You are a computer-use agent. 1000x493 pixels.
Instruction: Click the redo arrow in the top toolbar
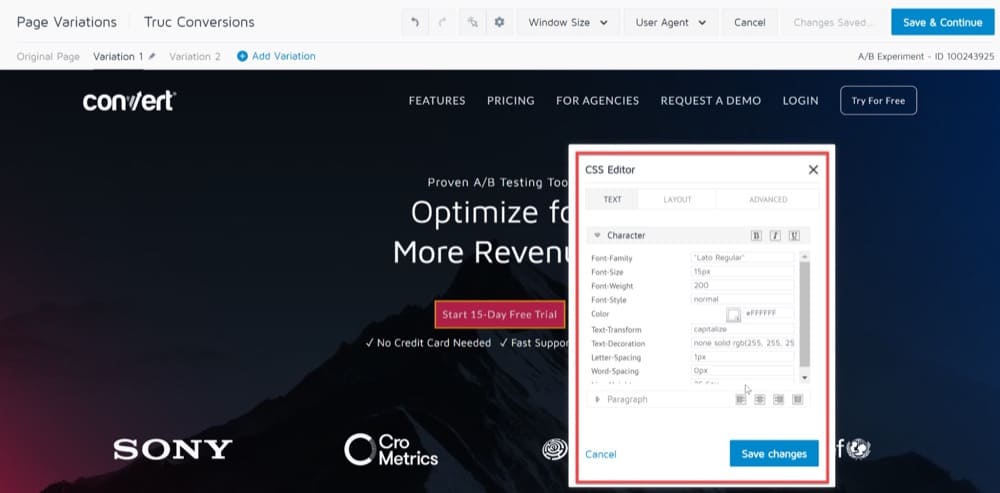click(442, 22)
